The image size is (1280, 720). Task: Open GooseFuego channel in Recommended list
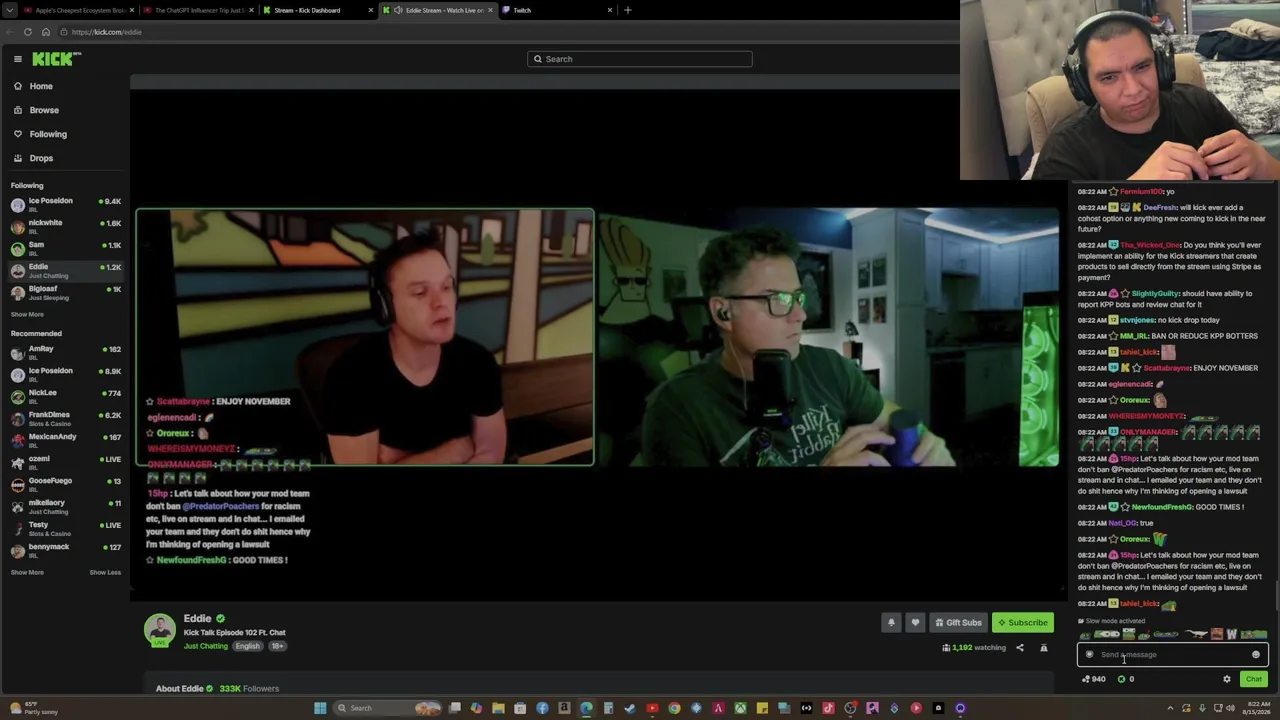point(65,485)
